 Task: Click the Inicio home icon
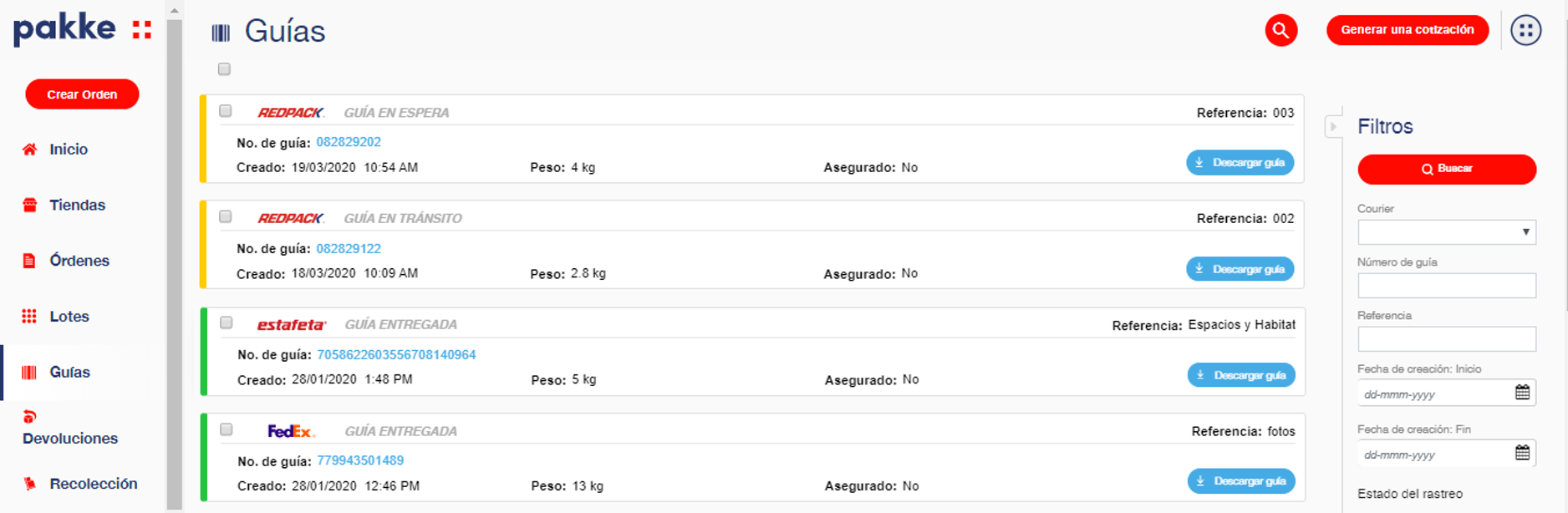[x=29, y=150]
